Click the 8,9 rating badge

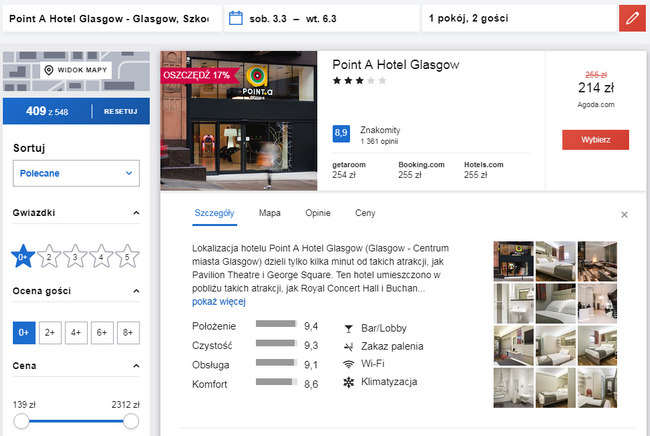click(341, 133)
